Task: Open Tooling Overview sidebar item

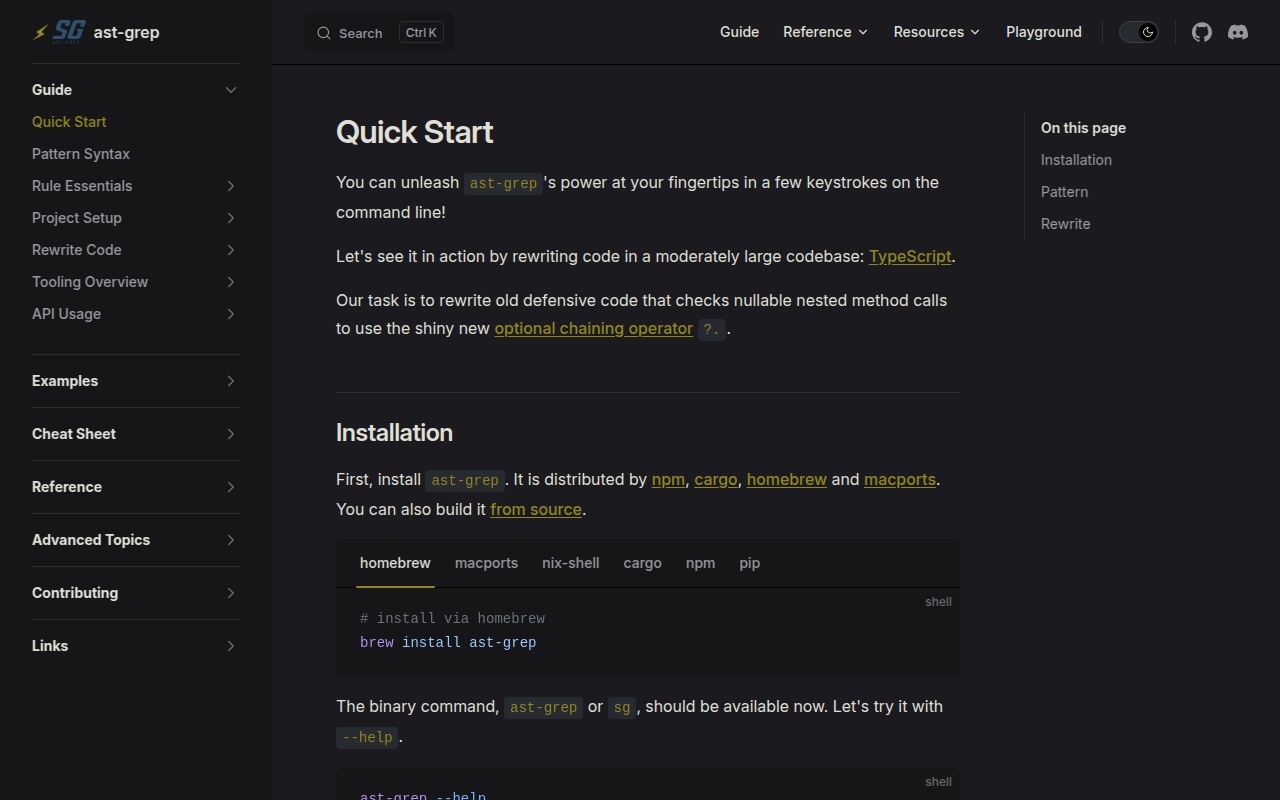Action: (90, 282)
